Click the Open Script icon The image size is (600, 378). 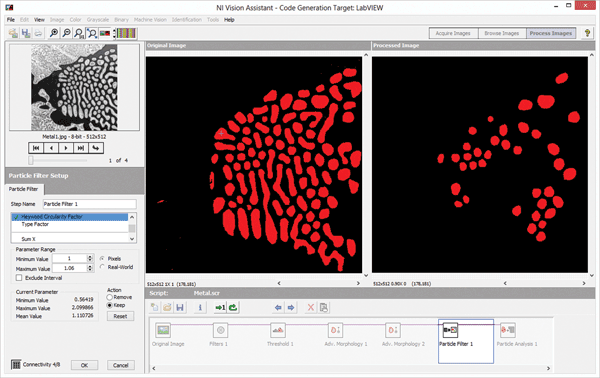167,307
